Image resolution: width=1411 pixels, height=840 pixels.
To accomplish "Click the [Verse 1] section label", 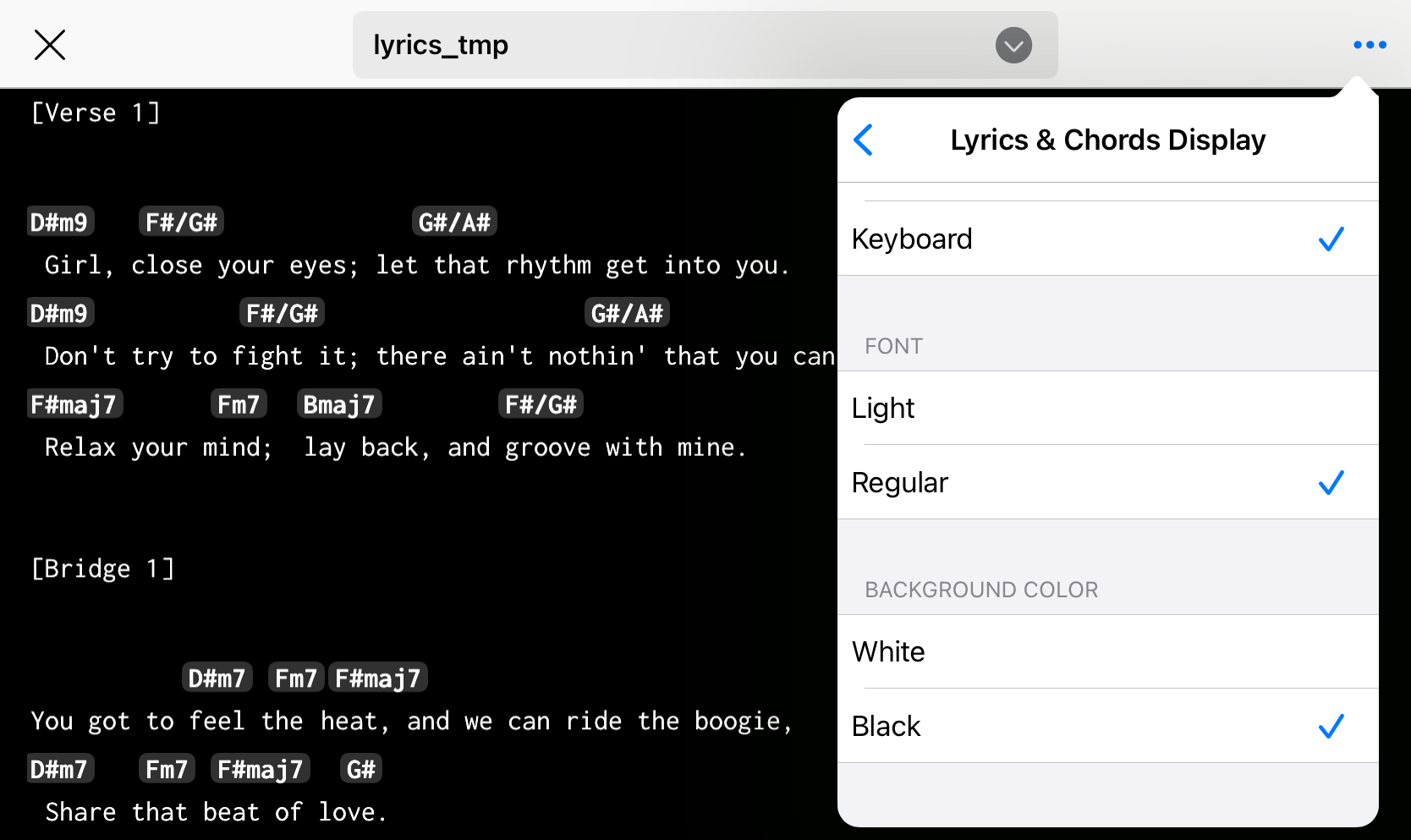I will click(96, 113).
